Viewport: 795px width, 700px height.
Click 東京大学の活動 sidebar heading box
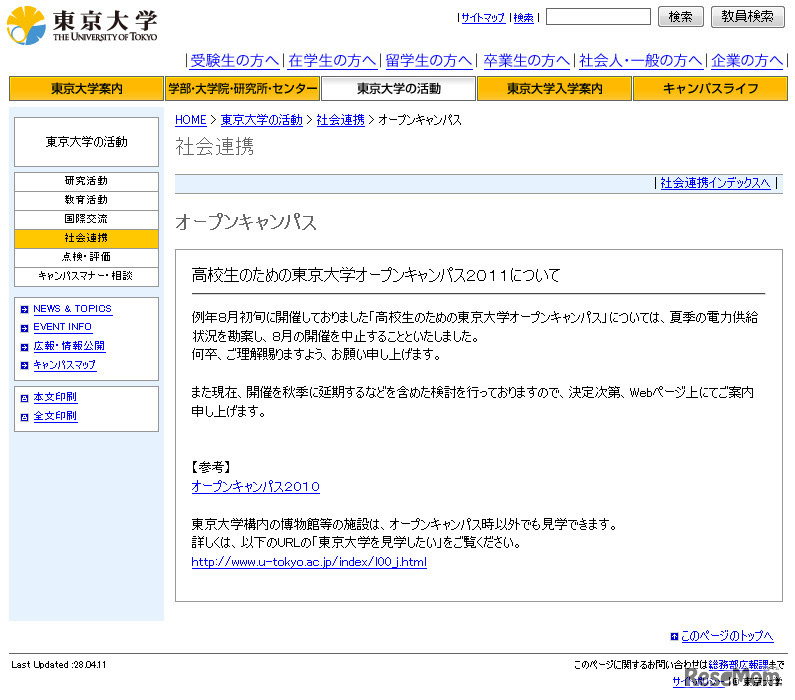click(86, 142)
